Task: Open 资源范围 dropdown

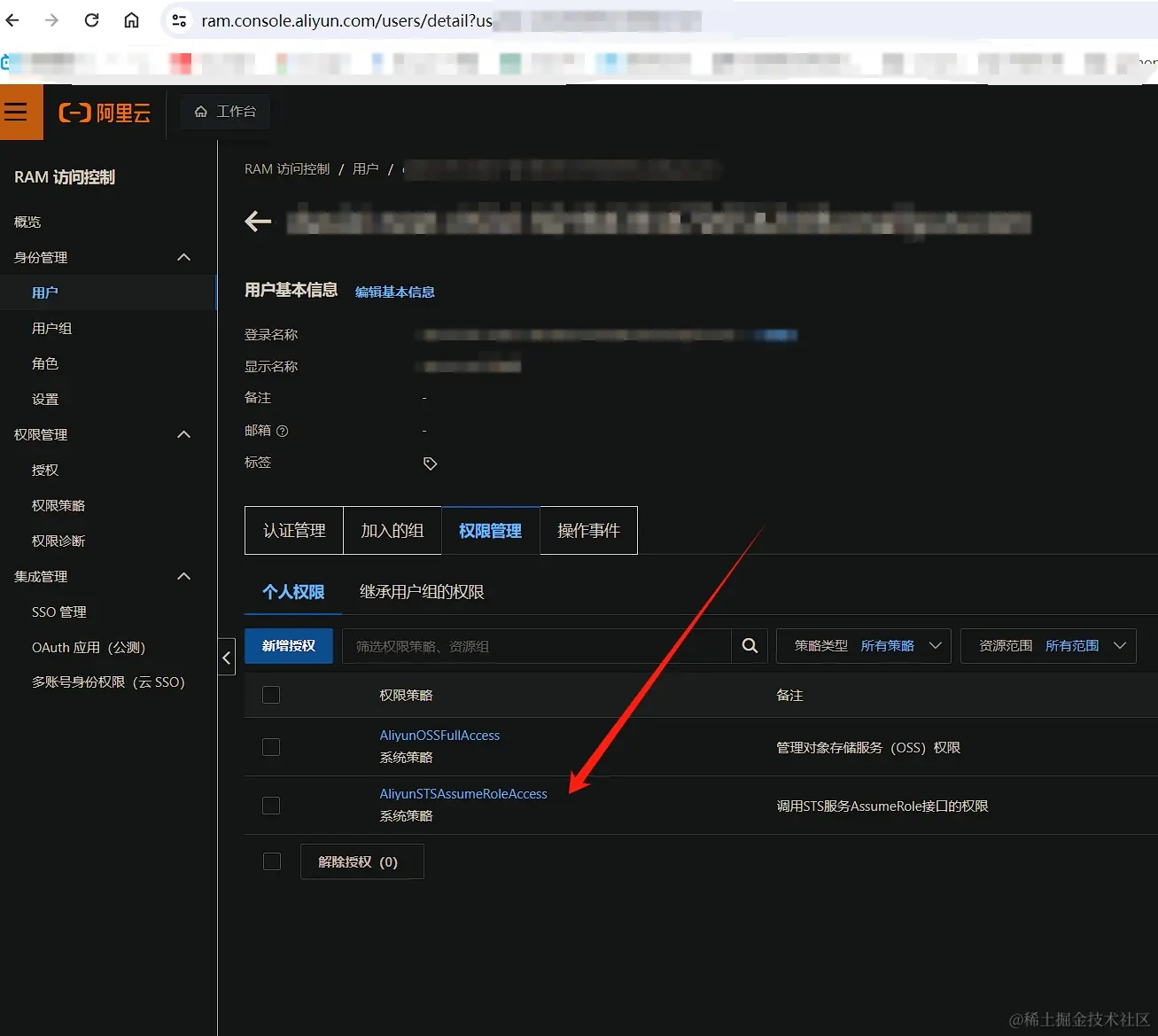Action: pyautogui.click(x=1048, y=646)
